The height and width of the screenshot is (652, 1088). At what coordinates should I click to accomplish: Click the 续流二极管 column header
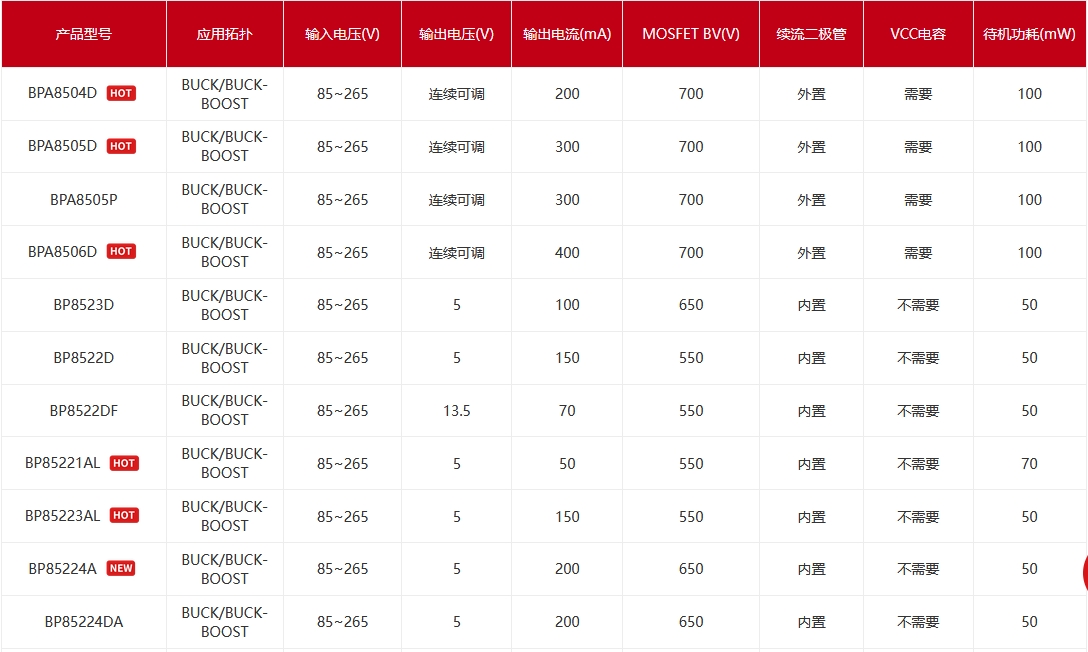[x=811, y=34]
